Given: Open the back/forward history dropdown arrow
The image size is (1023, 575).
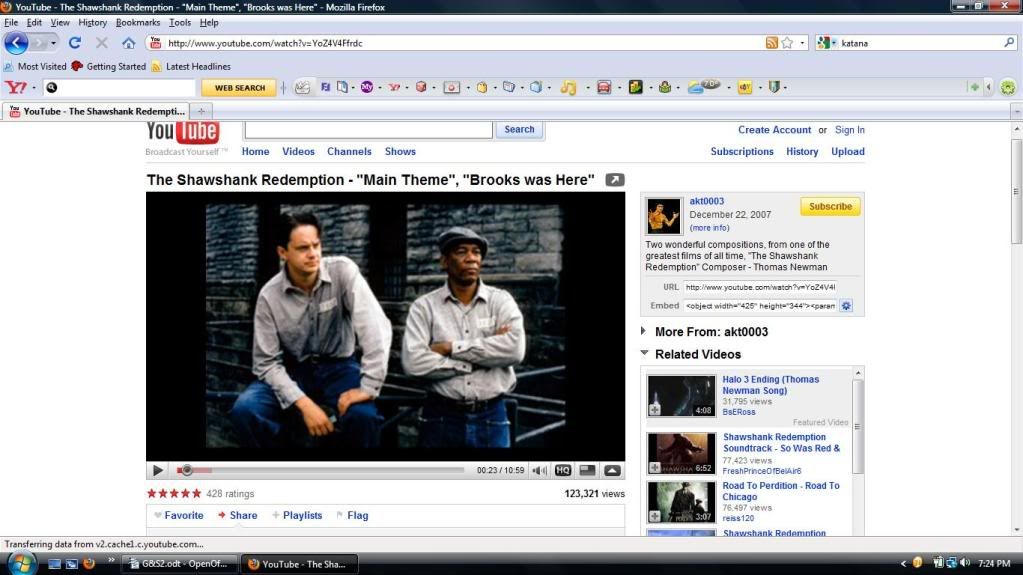Looking at the screenshot, I should click(53, 43).
